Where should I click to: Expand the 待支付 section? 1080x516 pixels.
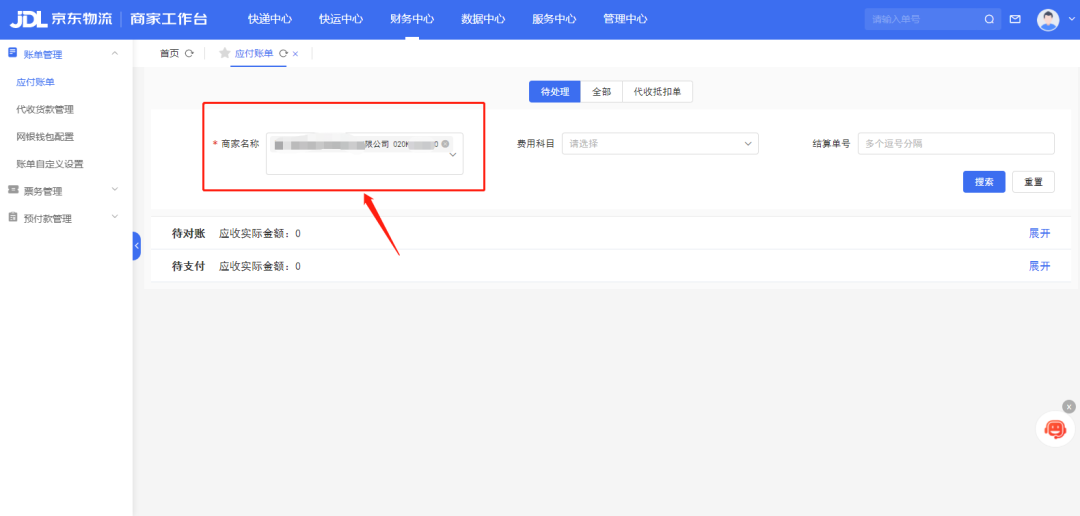[1039, 266]
